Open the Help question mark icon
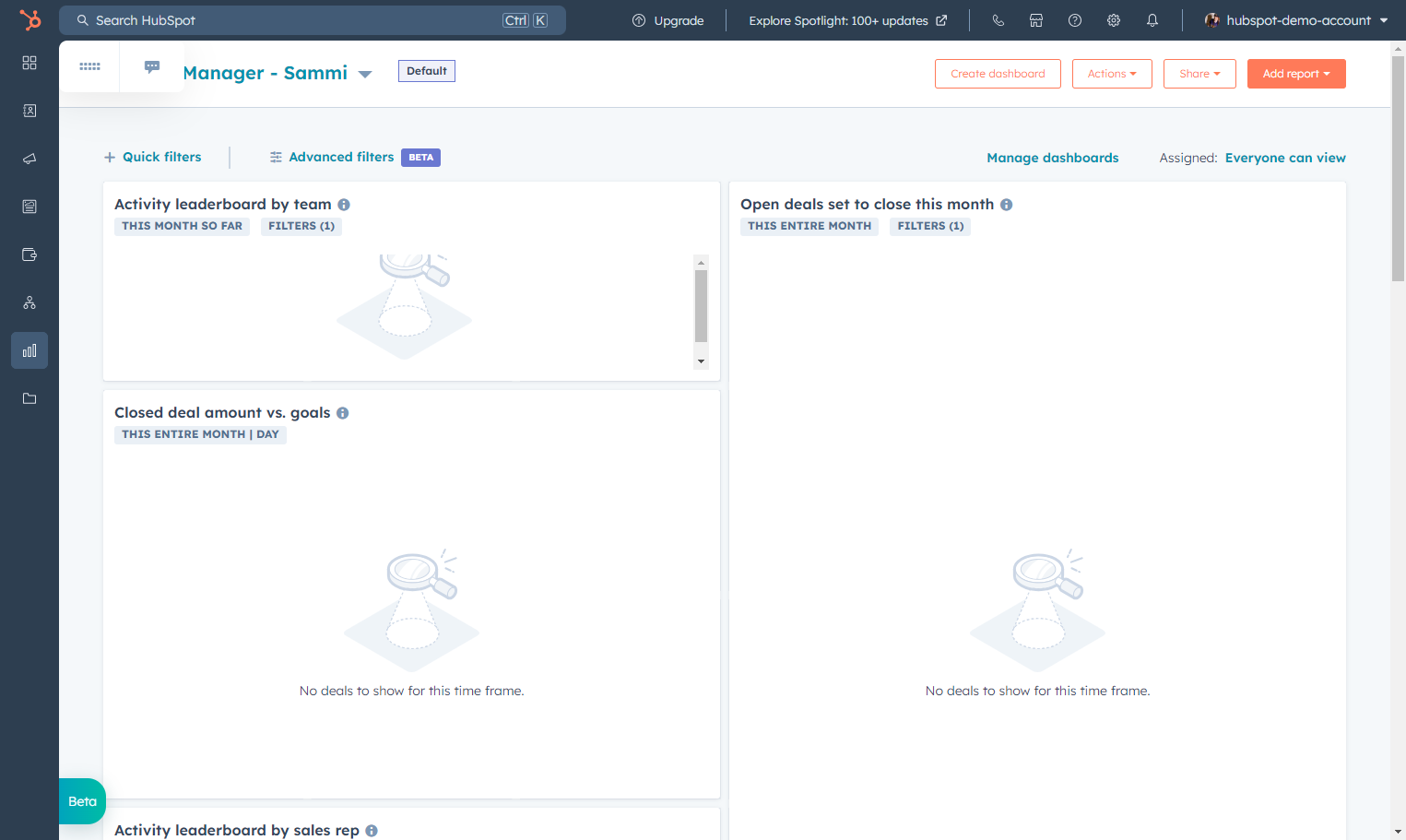This screenshot has height=840, width=1406. 1075,20
